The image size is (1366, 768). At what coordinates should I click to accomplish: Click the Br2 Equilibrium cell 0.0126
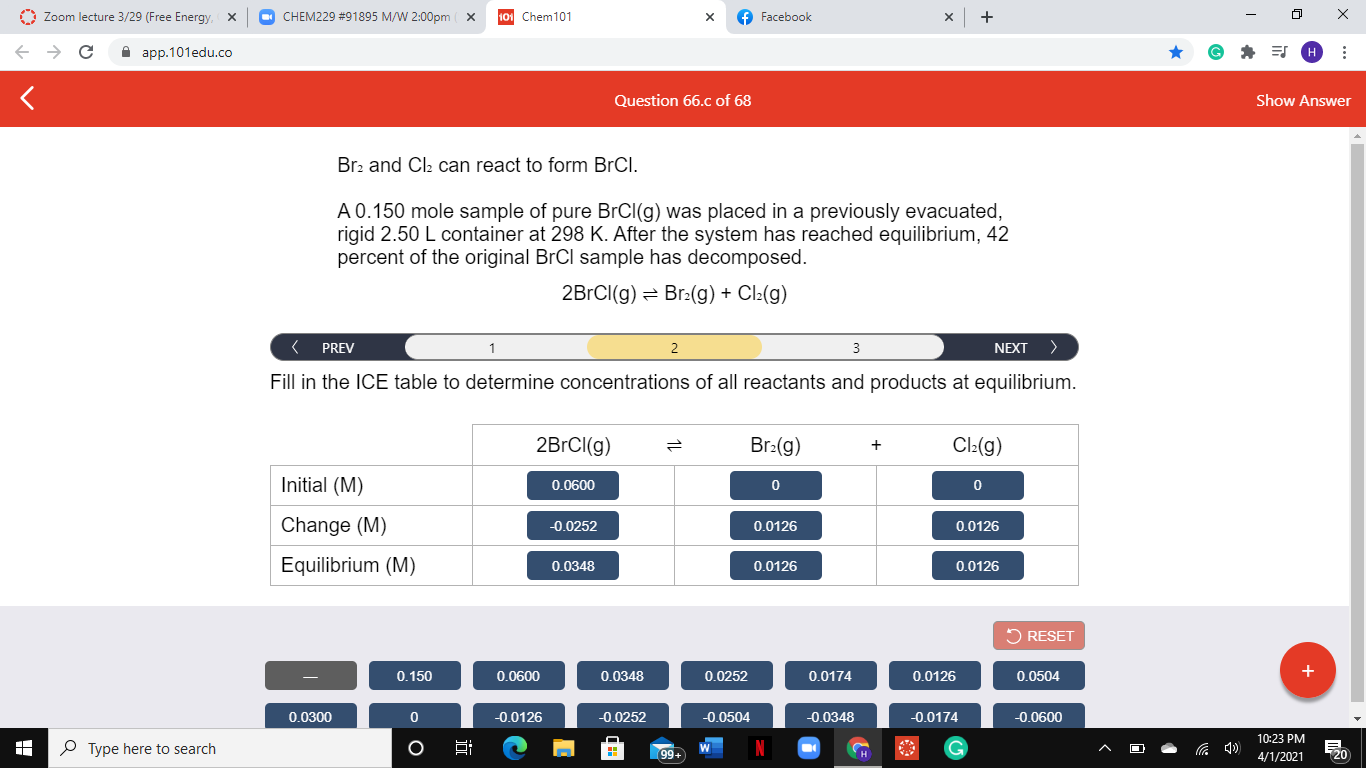[x=775, y=565]
